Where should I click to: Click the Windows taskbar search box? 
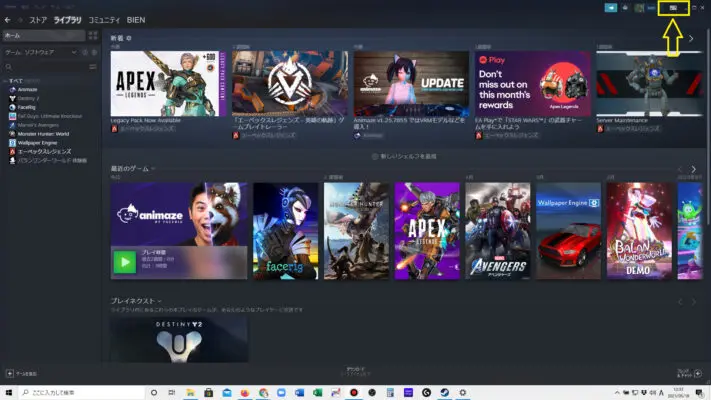click(x=82, y=393)
